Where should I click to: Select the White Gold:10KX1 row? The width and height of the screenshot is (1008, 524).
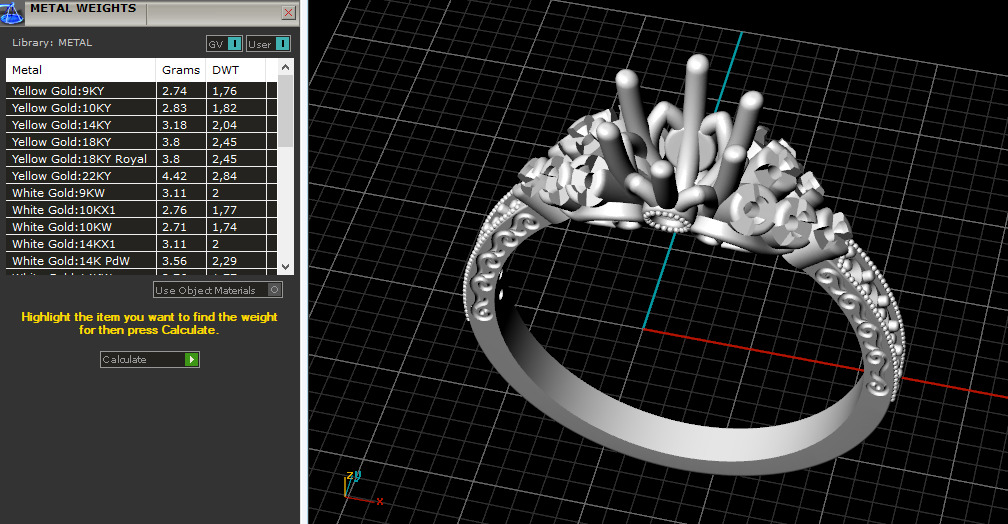[x=141, y=210]
